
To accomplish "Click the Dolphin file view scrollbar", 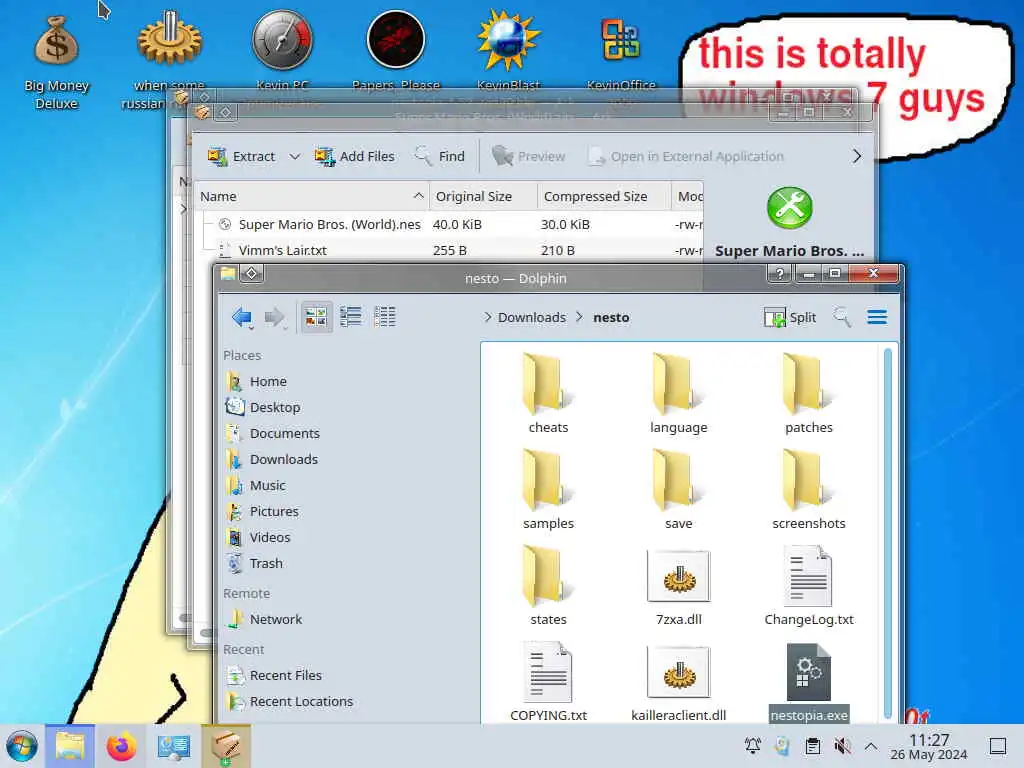I will tap(888, 532).
